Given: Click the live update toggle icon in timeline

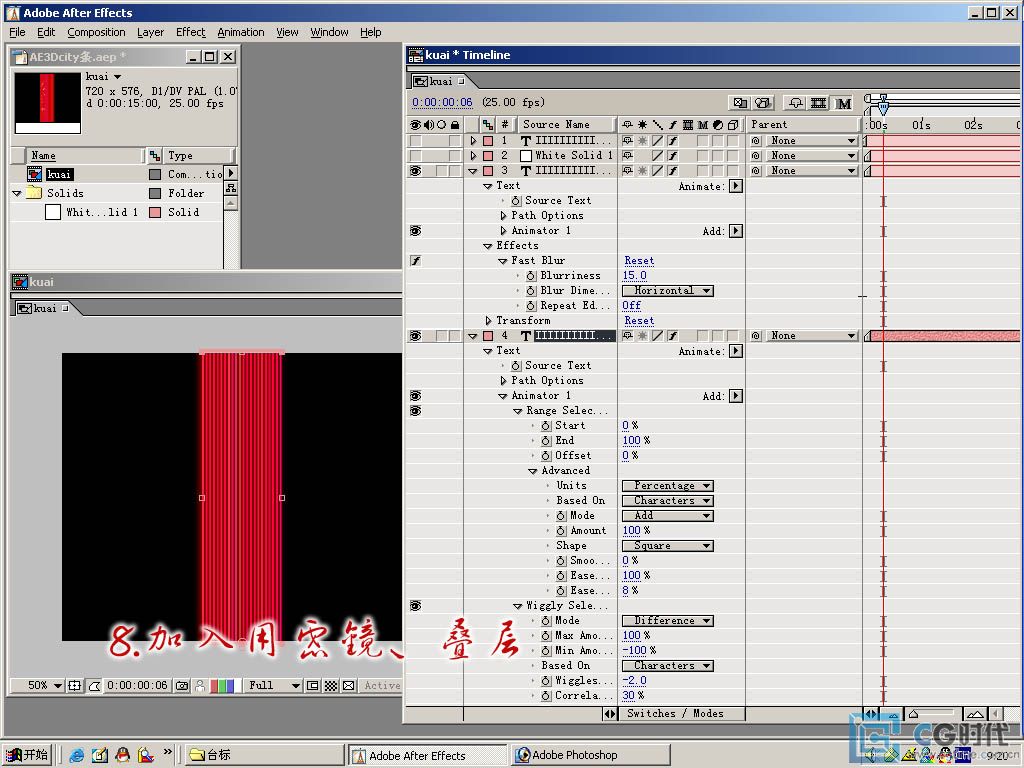Looking at the screenshot, I should [x=740, y=103].
